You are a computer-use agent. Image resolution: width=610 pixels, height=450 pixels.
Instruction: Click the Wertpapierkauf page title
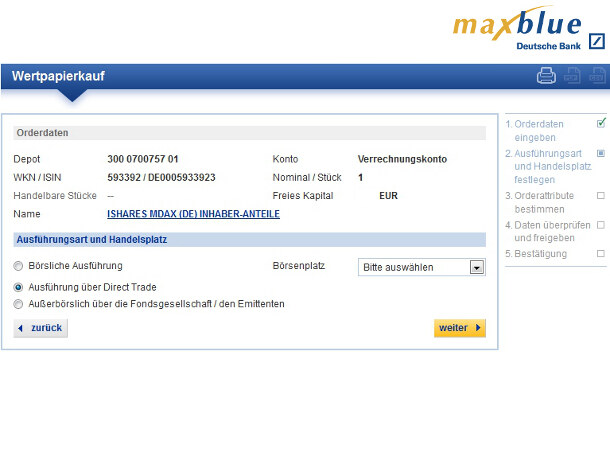(58, 76)
